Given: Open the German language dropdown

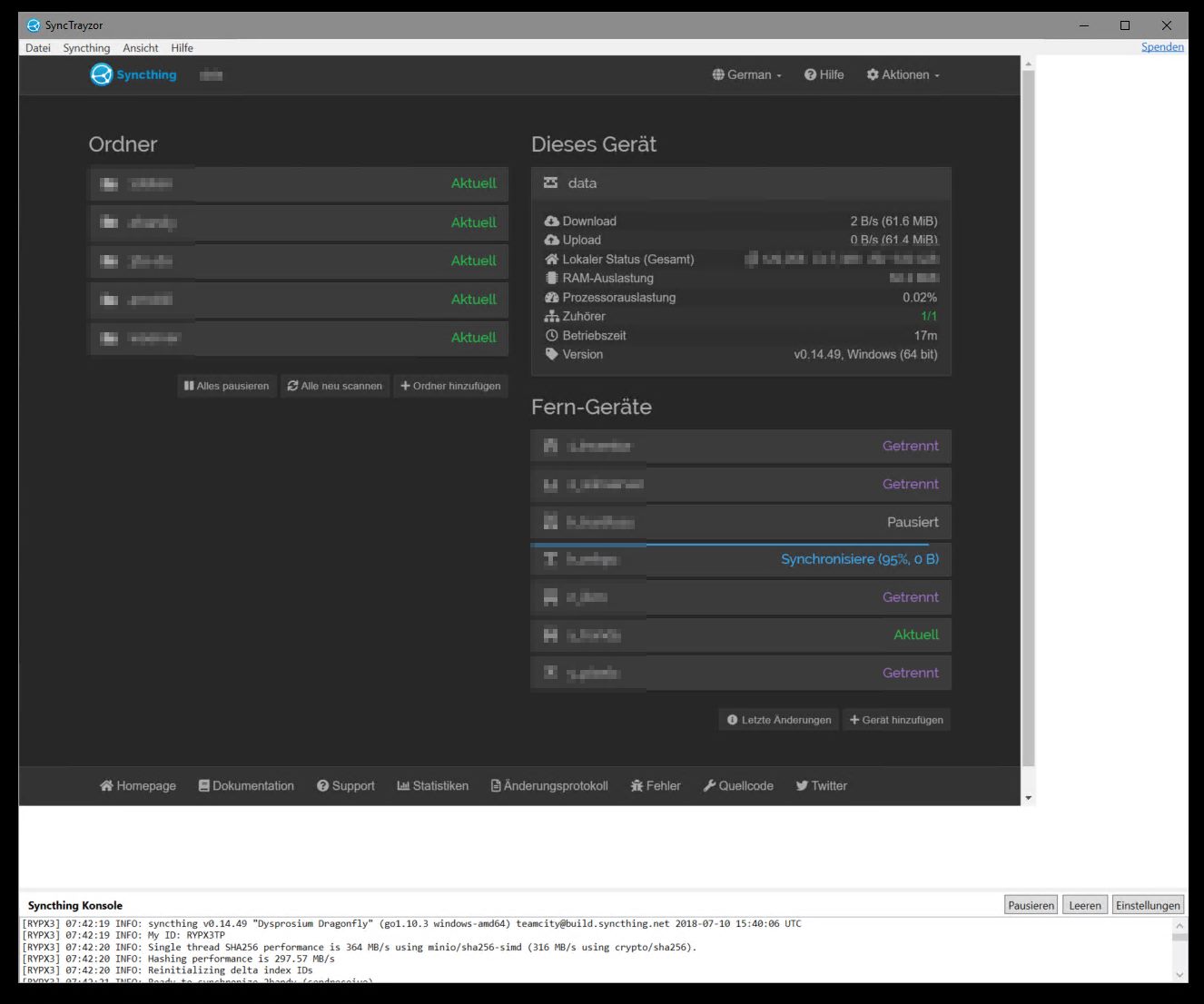Looking at the screenshot, I should pos(746,74).
